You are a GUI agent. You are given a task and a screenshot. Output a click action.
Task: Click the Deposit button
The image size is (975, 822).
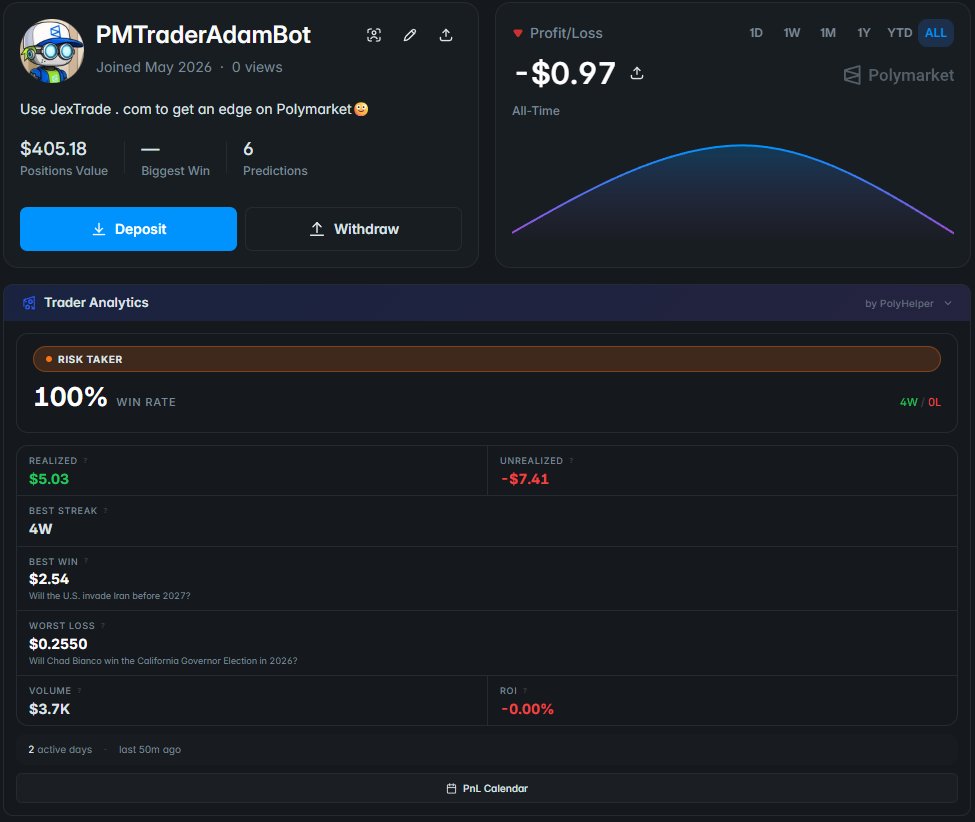(128, 229)
